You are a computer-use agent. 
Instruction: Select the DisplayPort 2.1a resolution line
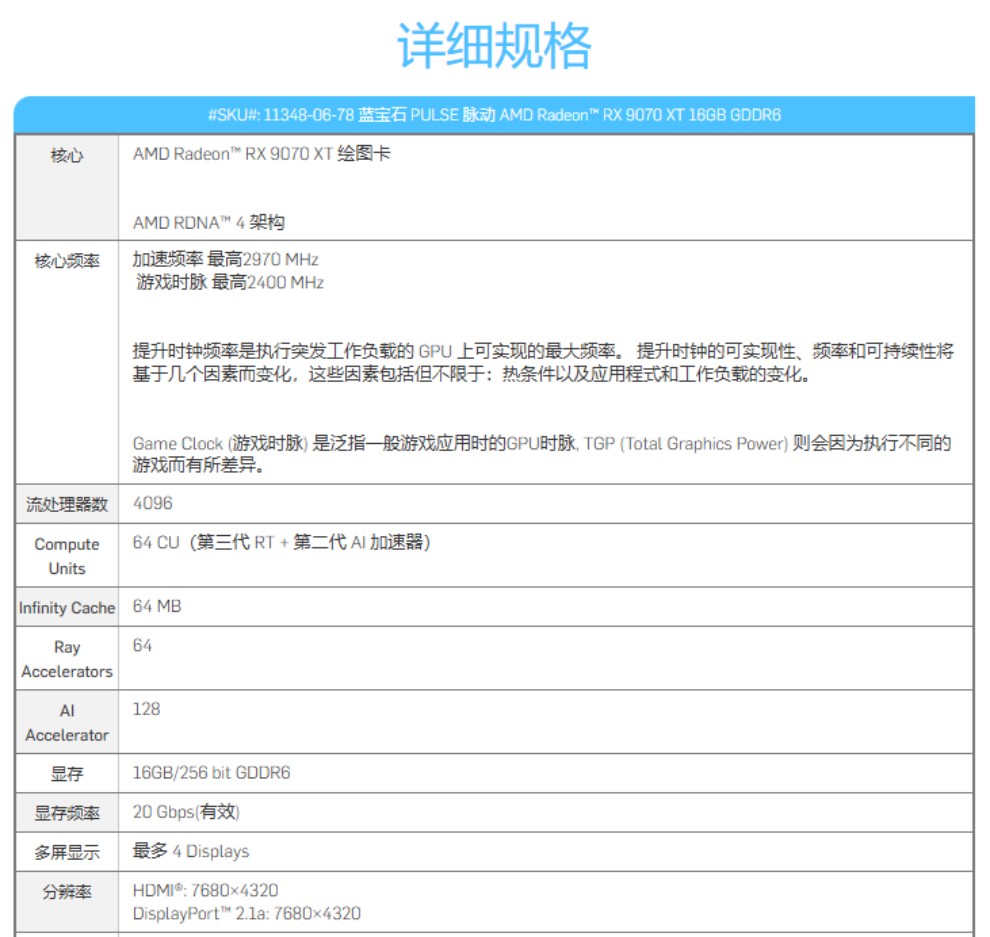tap(246, 913)
